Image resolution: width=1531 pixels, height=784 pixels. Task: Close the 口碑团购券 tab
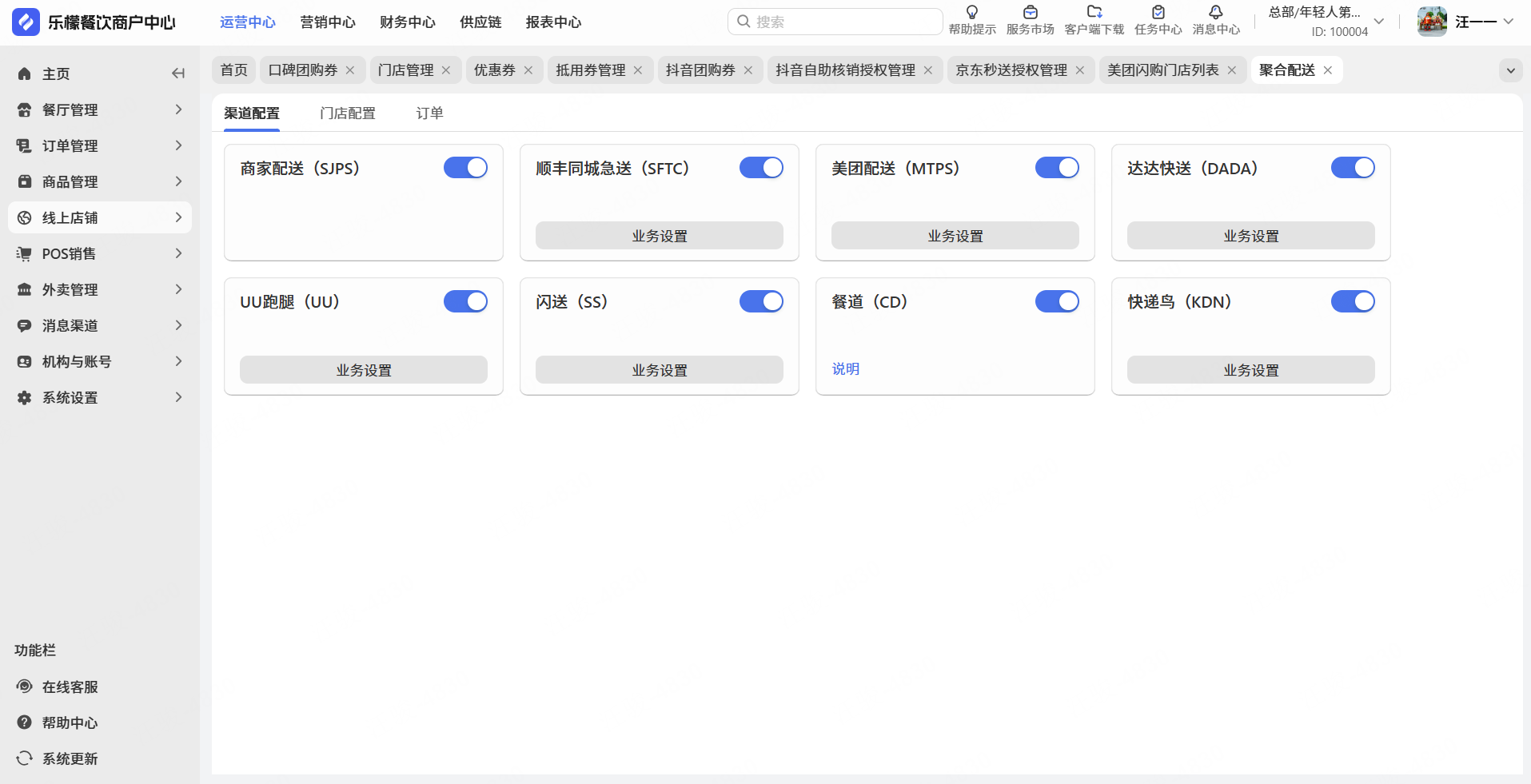pos(350,70)
